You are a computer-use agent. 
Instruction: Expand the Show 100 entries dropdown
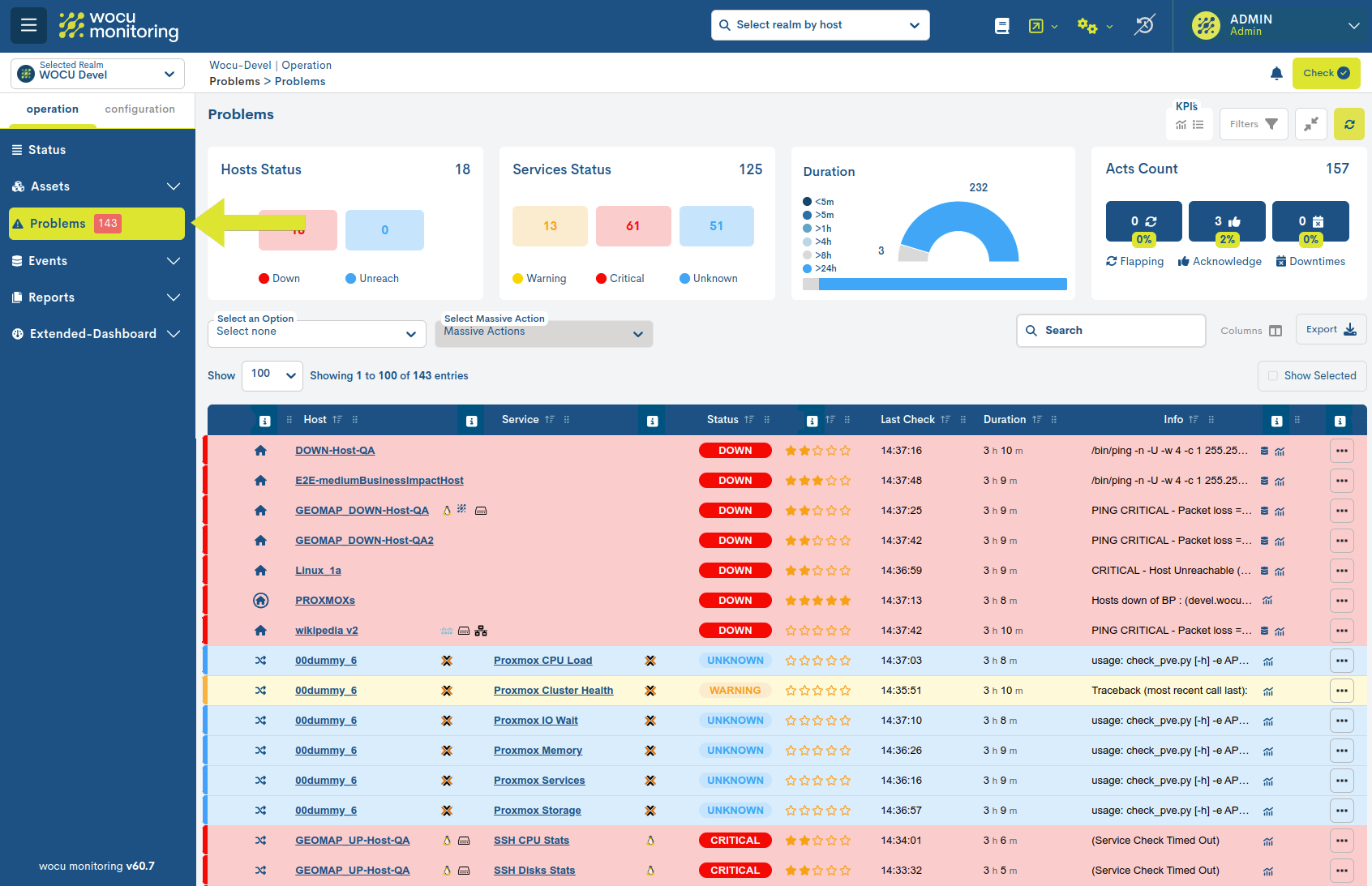pos(272,375)
